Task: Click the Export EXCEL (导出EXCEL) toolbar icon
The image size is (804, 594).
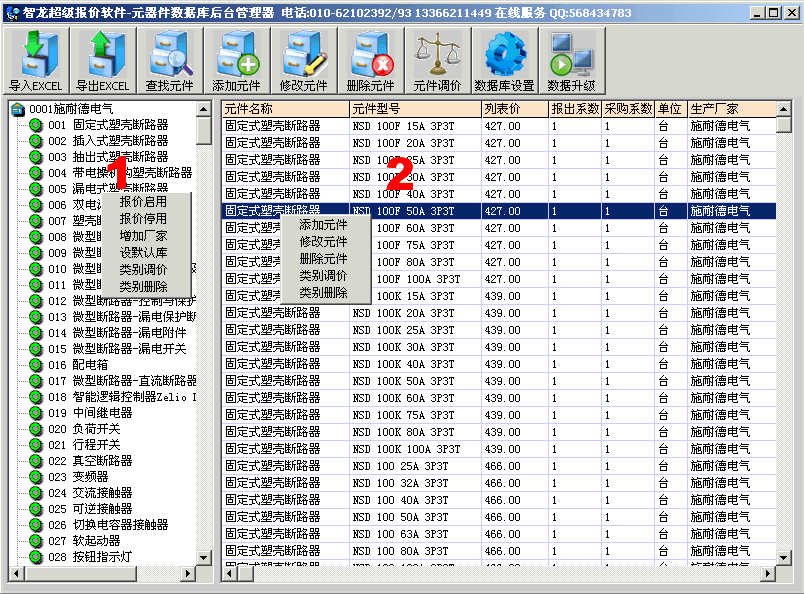Action: click(x=102, y=60)
